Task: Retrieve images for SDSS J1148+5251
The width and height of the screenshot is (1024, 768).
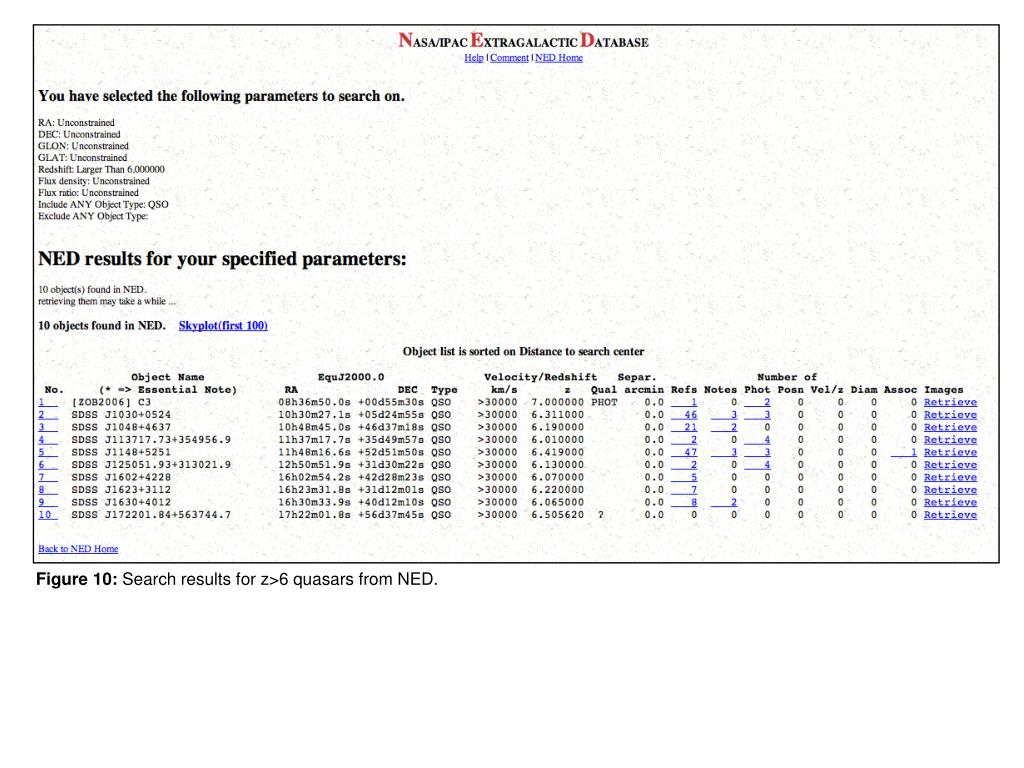Action: (x=950, y=452)
